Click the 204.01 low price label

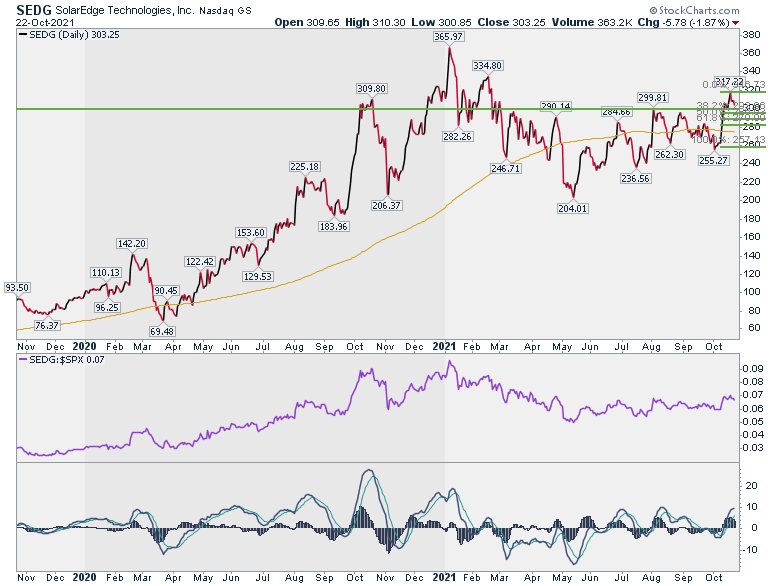click(x=573, y=208)
